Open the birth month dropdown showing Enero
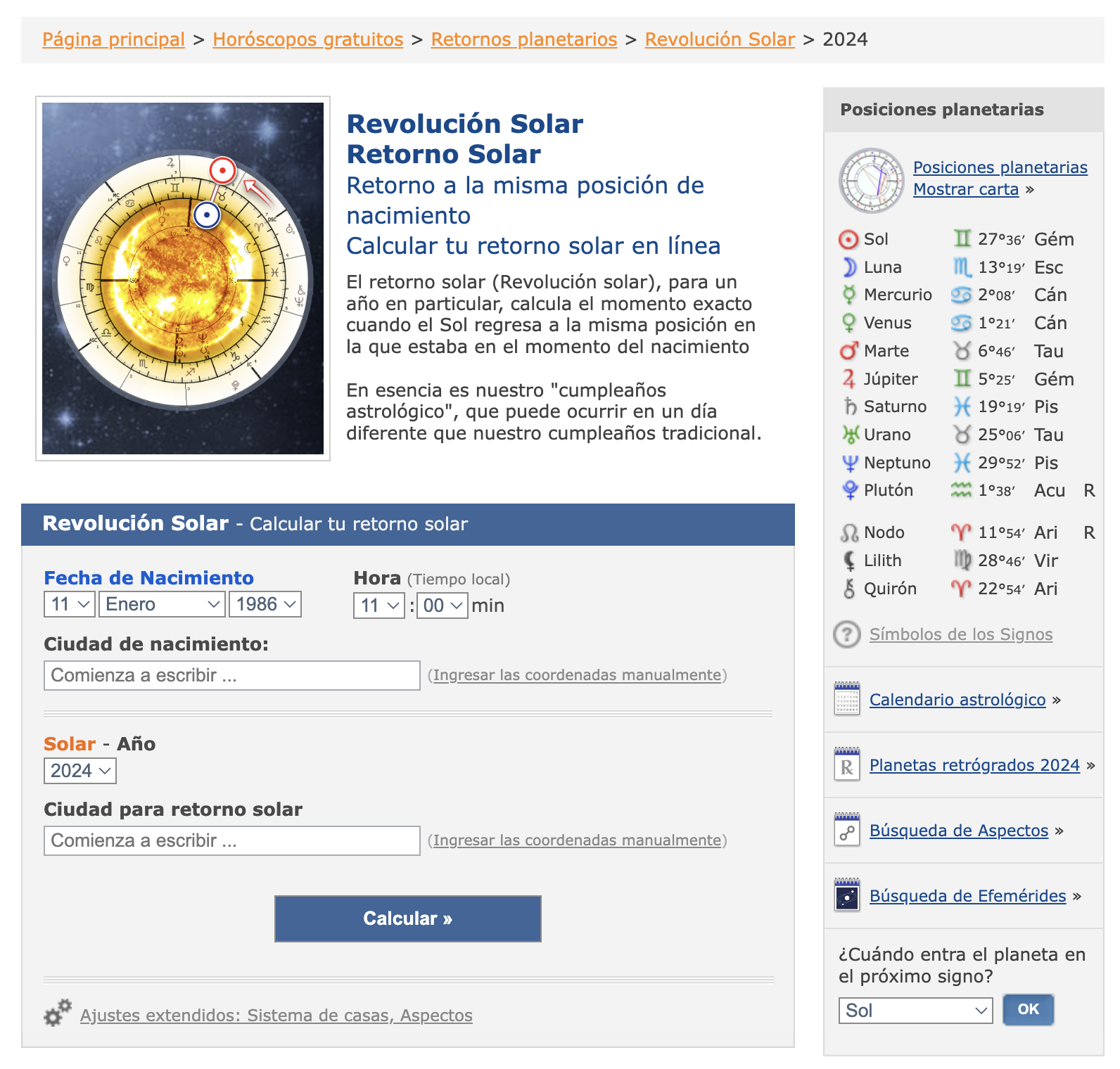The width and height of the screenshot is (1120, 1069). click(x=162, y=604)
